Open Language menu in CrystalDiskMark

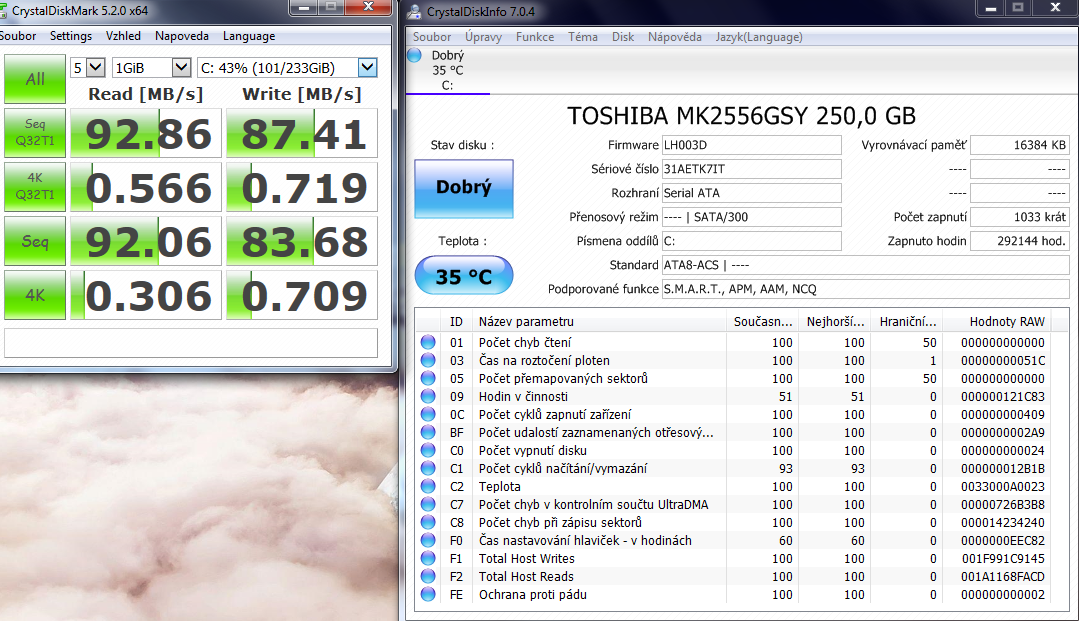pos(249,36)
